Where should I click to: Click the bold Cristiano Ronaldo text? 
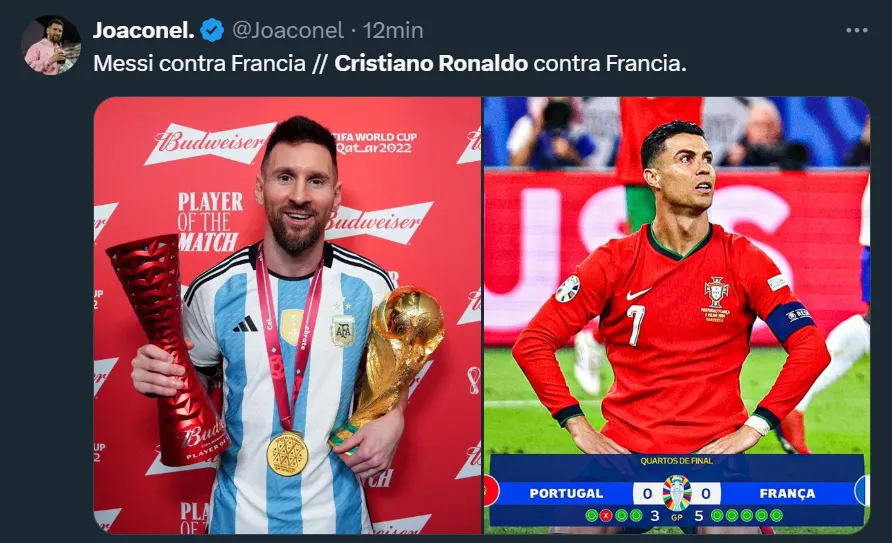(x=431, y=63)
